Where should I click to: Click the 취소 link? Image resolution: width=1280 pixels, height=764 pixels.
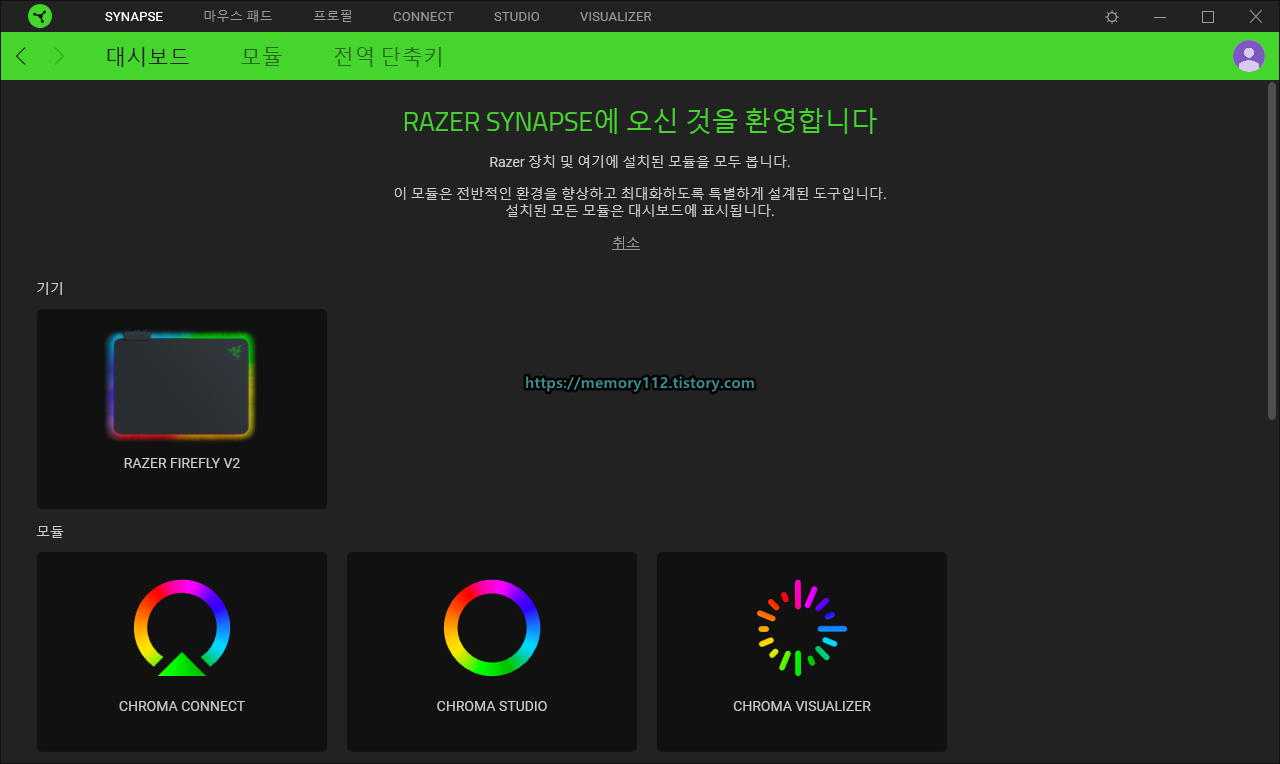tap(626, 243)
